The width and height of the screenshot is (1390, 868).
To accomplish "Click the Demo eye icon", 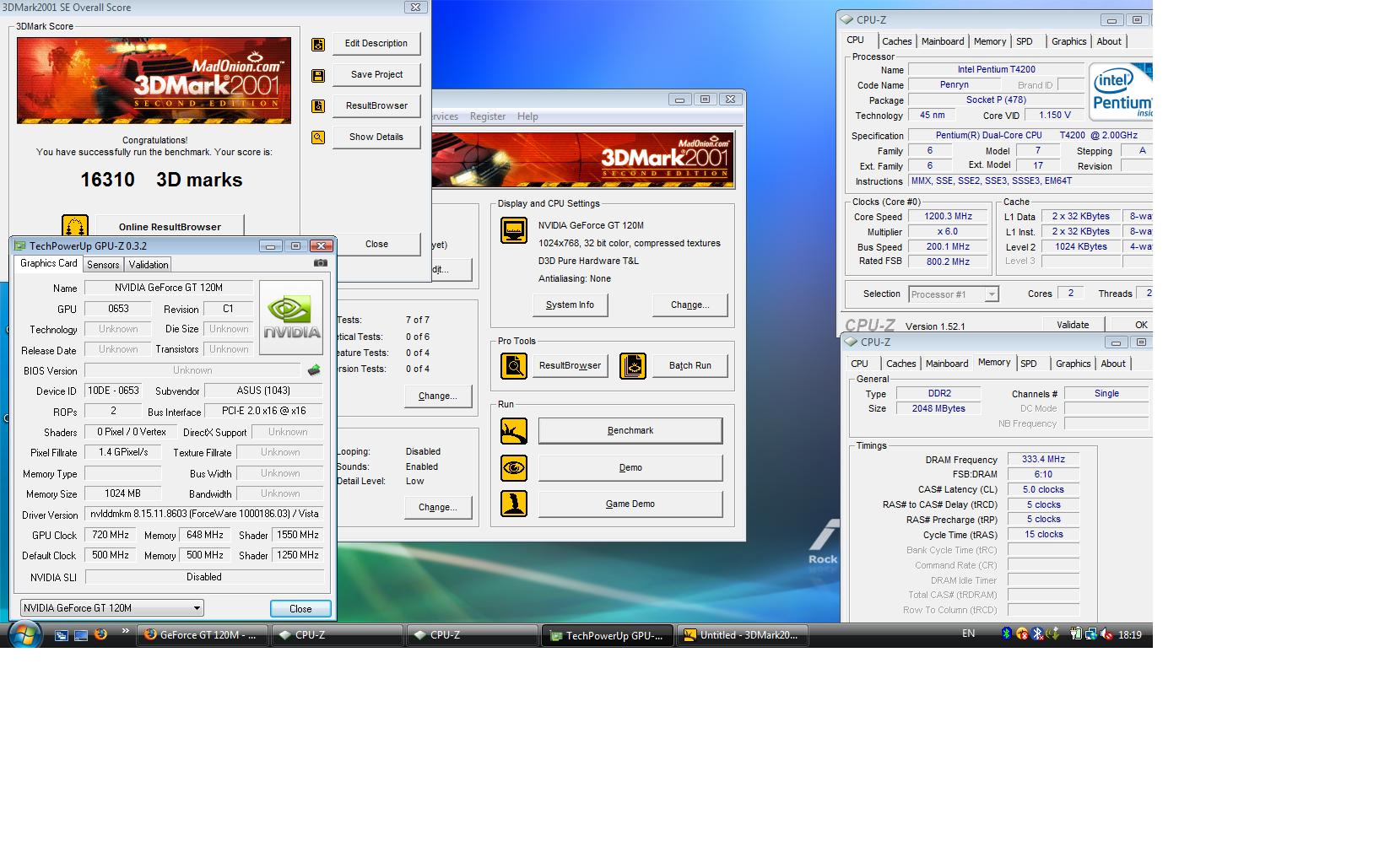I will [x=514, y=467].
